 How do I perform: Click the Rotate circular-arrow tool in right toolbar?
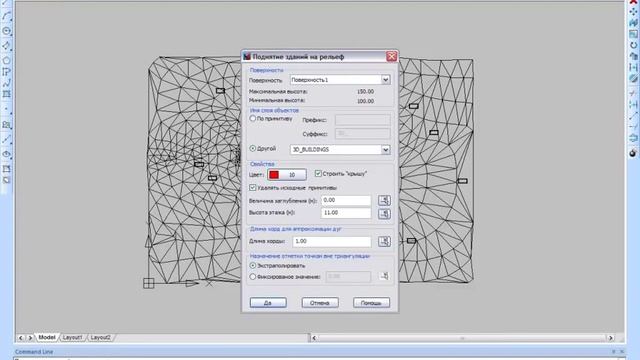(x=633, y=45)
